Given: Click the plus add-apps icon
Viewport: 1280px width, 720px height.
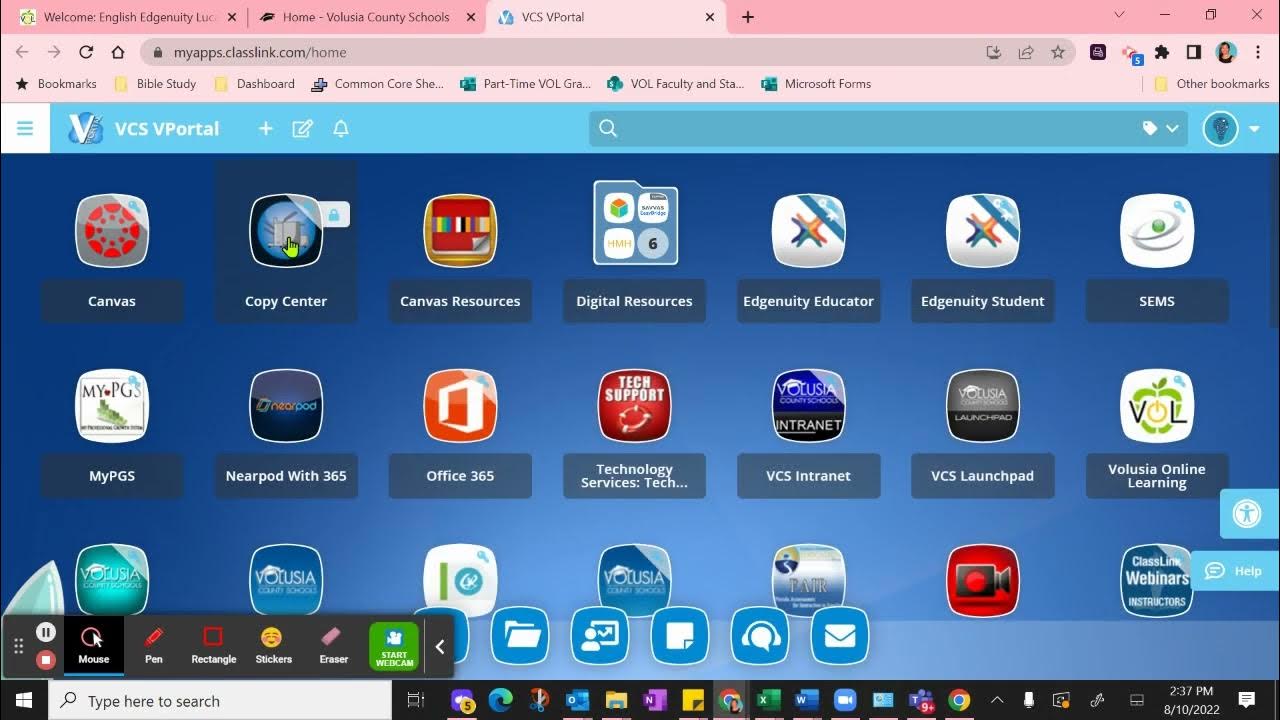Looking at the screenshot, I should (x=266, y=129).
